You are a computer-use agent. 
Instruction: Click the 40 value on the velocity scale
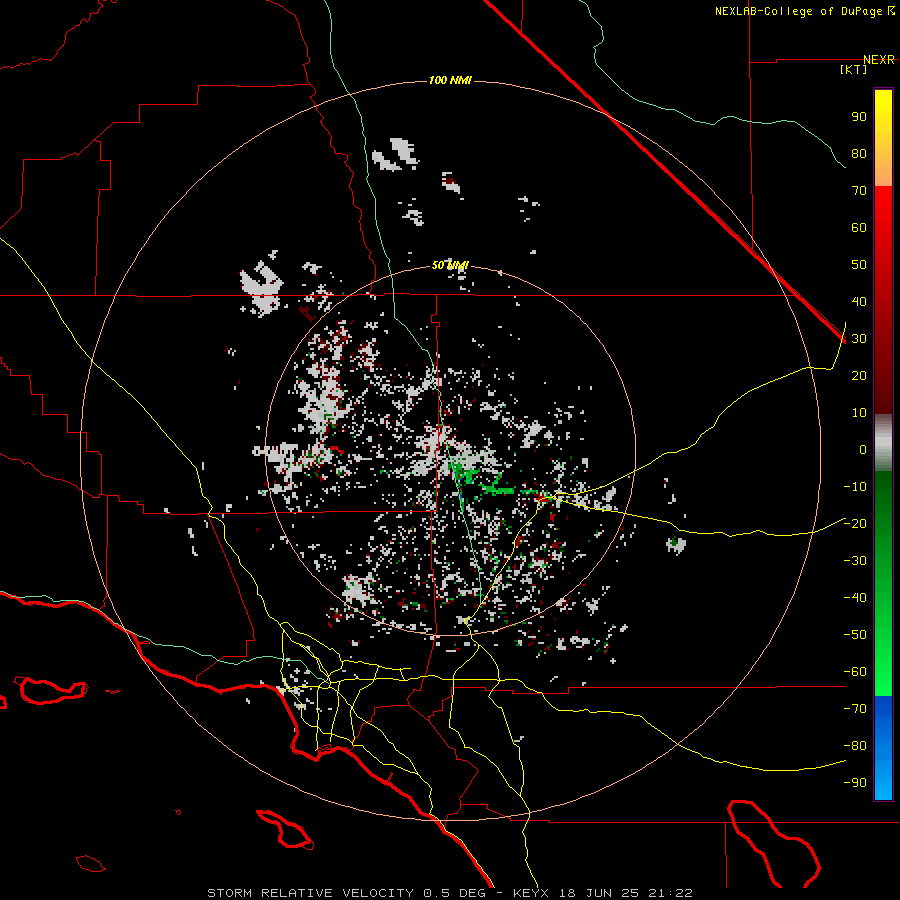point(859,302)
